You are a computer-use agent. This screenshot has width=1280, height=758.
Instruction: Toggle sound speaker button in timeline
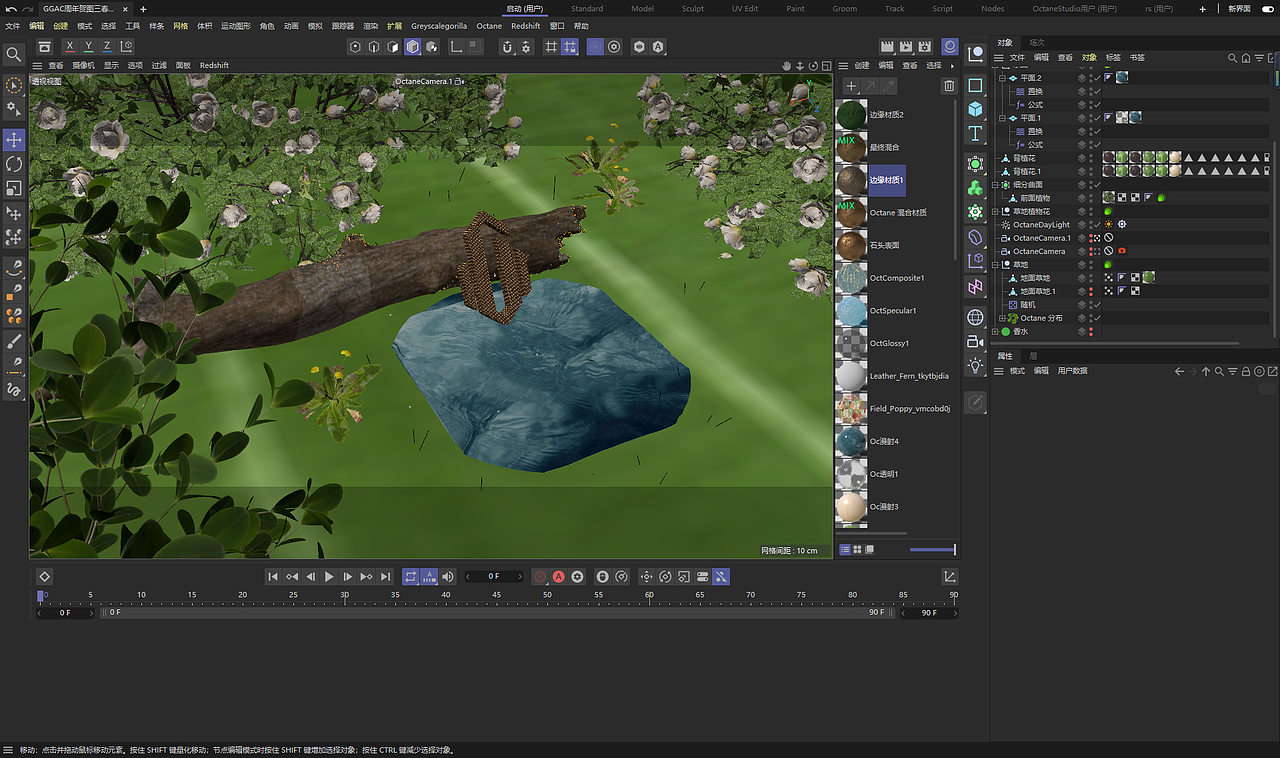tap(448, 577)
